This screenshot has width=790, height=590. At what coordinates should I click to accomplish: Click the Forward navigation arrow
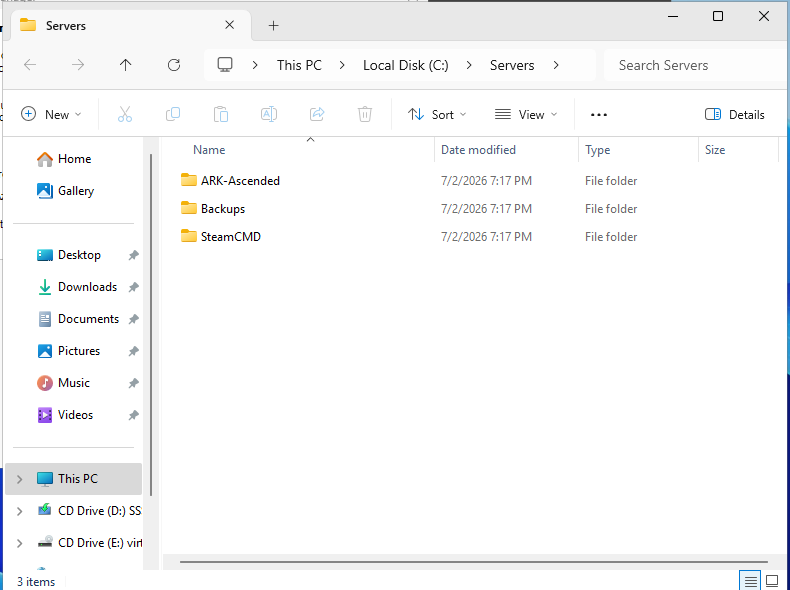(78, 65)
